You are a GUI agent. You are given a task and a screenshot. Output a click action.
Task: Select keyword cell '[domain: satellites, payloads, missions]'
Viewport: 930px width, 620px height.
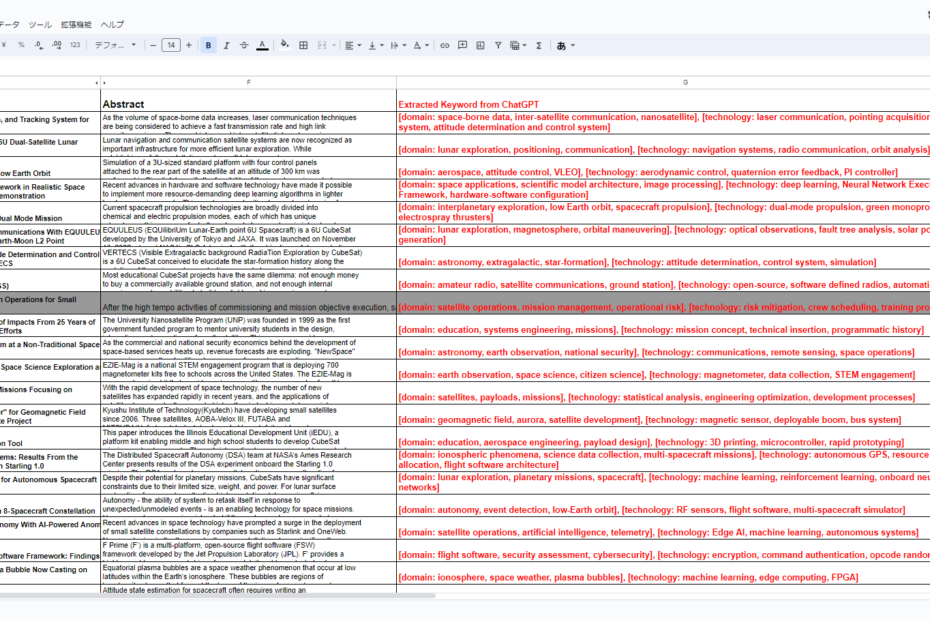[663, 393]
